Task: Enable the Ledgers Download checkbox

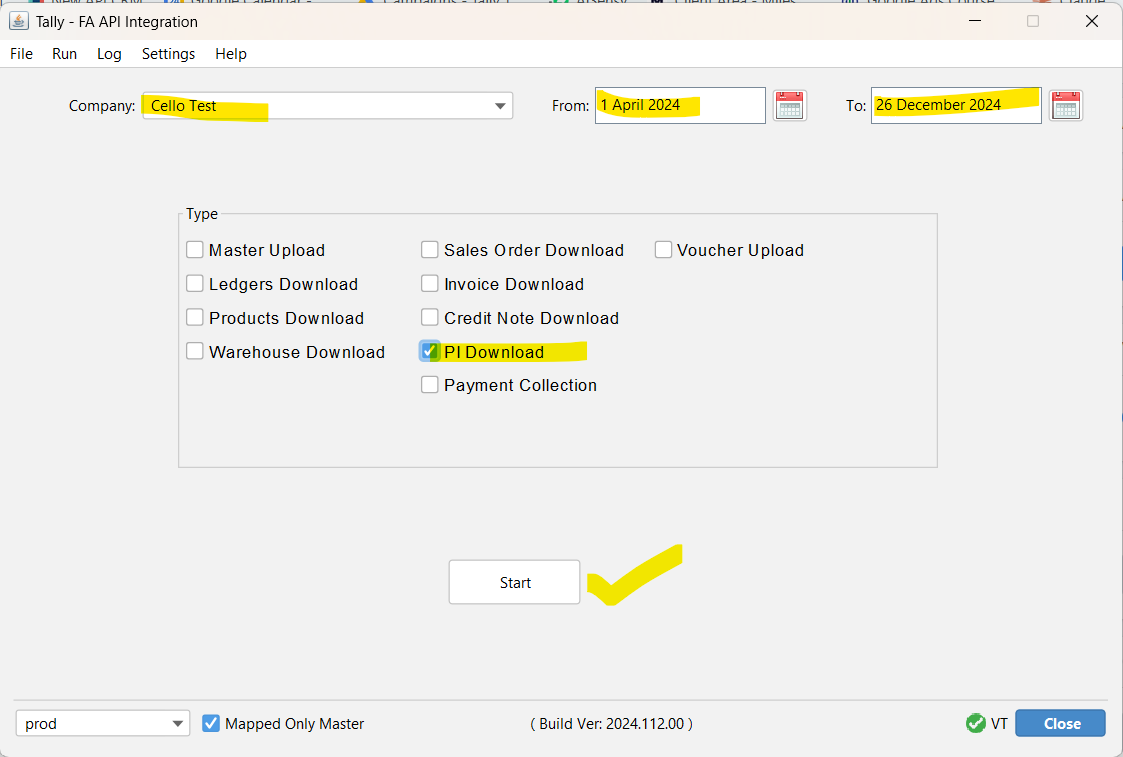Action: tap(195, 284)
